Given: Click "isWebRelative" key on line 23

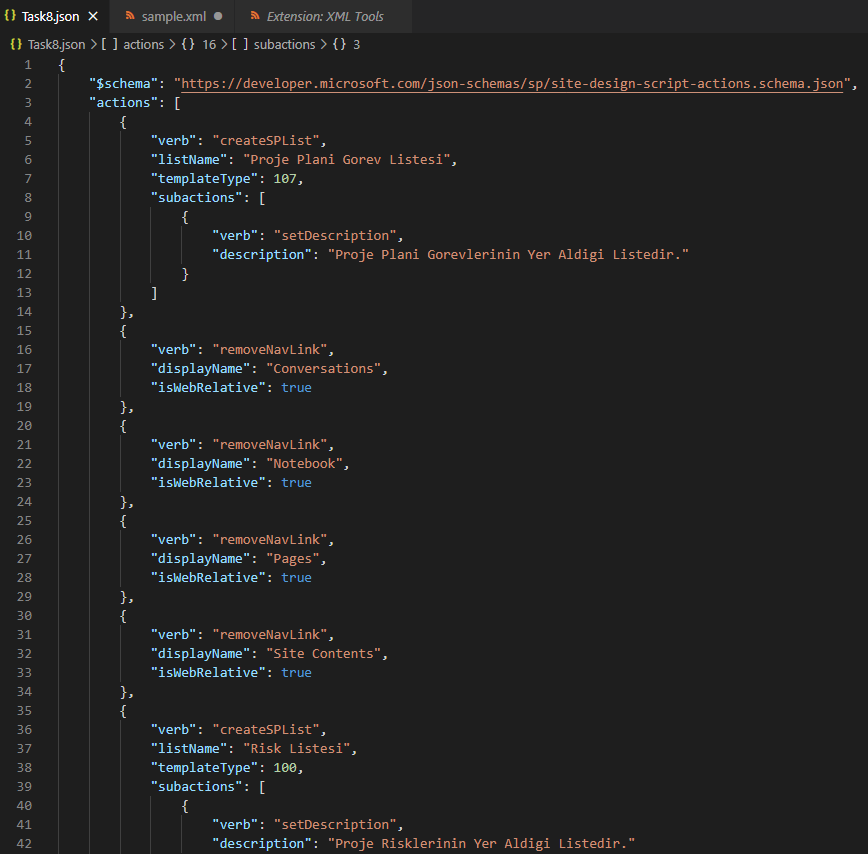Looking at the screenshot, I should pyautogui.click(x=208, y=483).
